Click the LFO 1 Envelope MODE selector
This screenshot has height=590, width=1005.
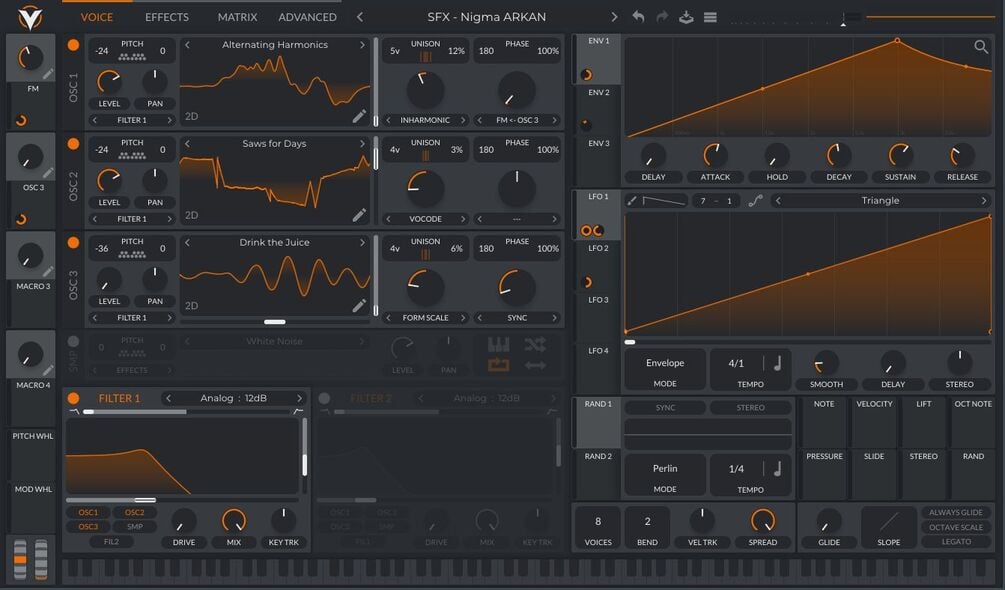pyautogui.click(x=665, y=370)
